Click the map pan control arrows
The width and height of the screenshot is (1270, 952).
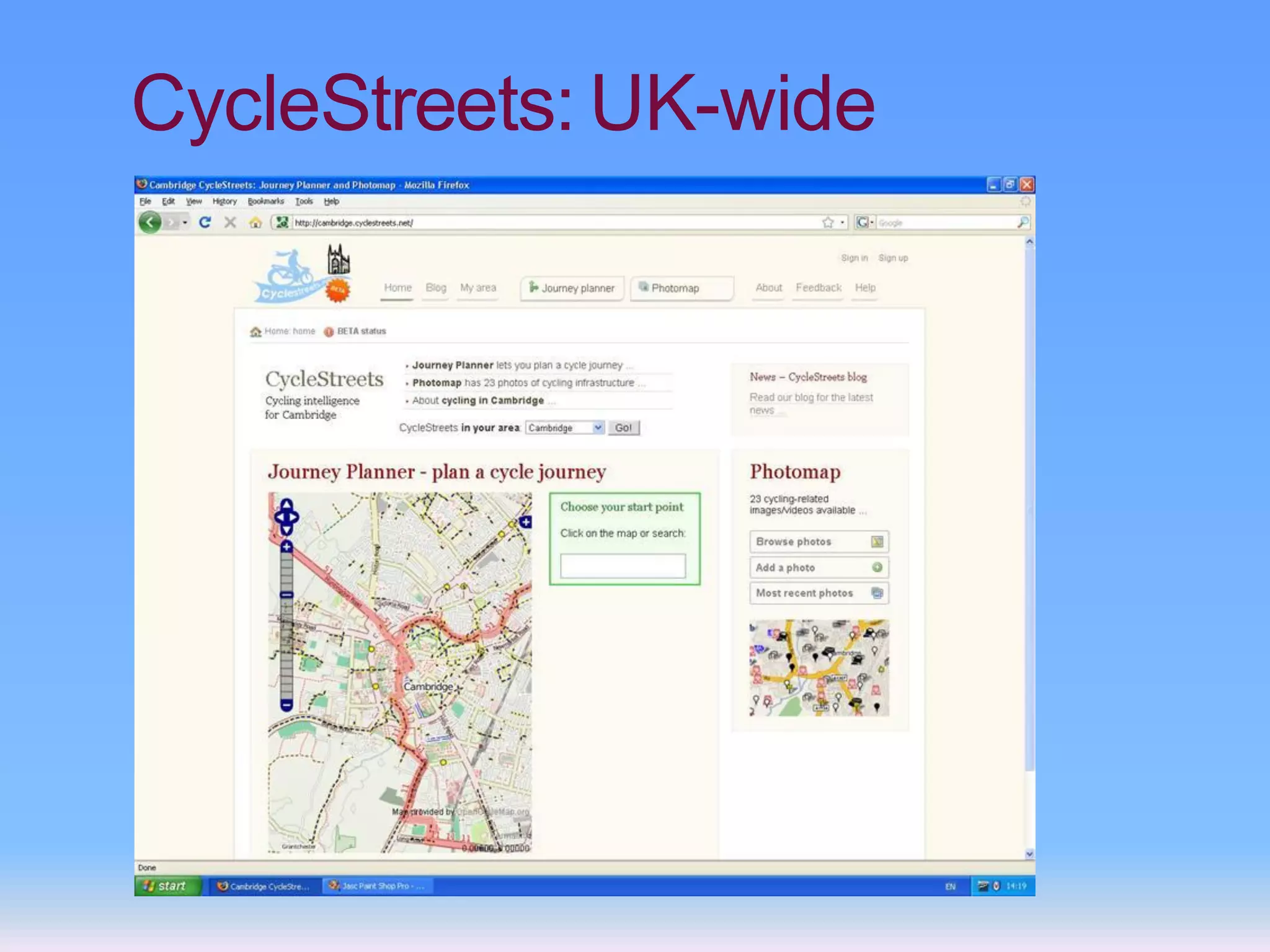pos(286,517)
